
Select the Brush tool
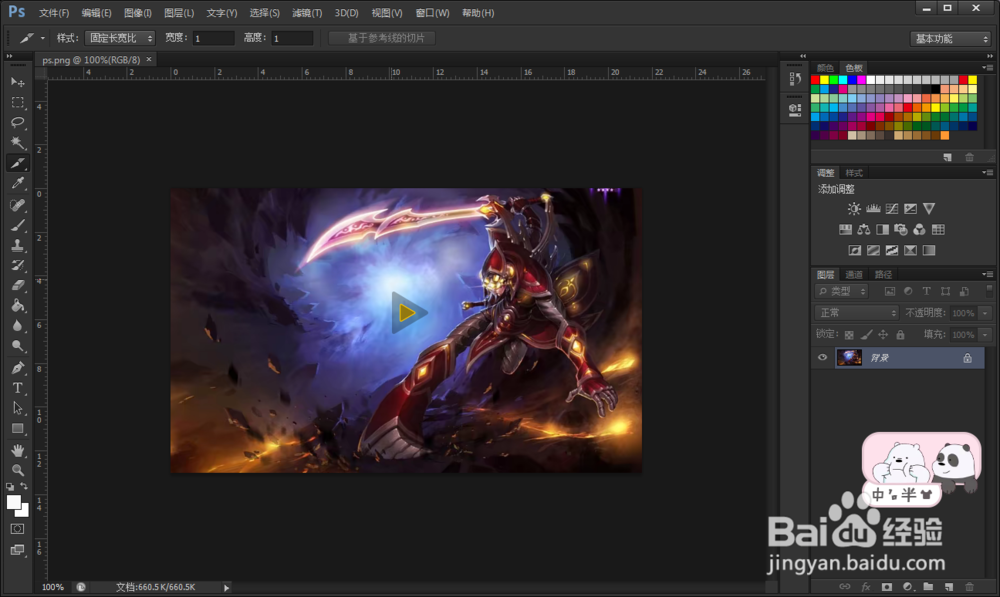click(17, 225)
